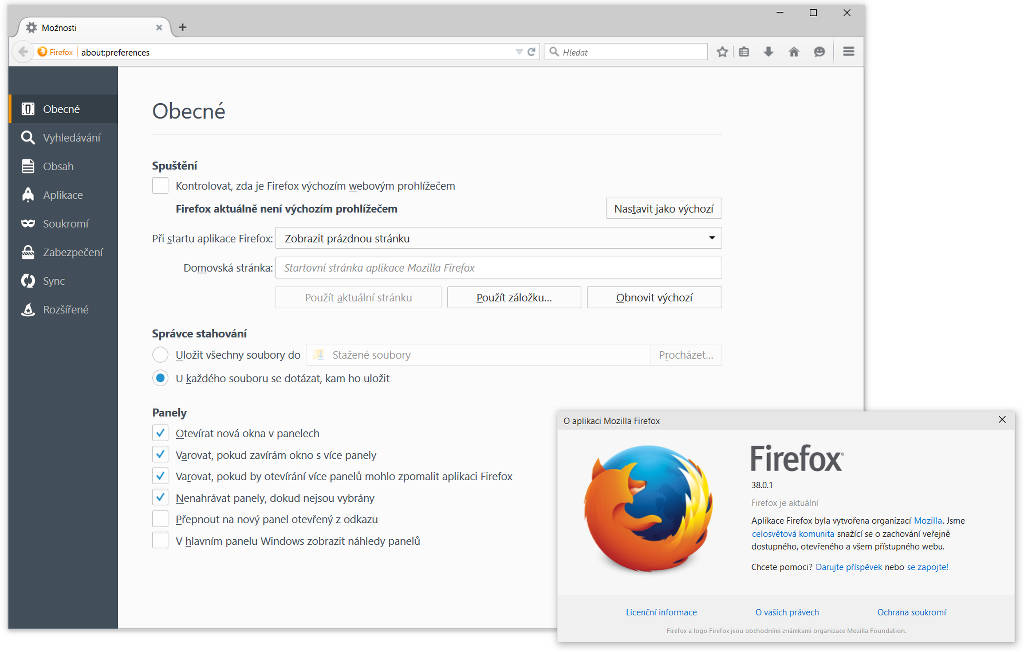This screenshot has height=652, width=1024.
Task: Select Uložit všechny soubory do radio option
Action: (x=161, y=355)
